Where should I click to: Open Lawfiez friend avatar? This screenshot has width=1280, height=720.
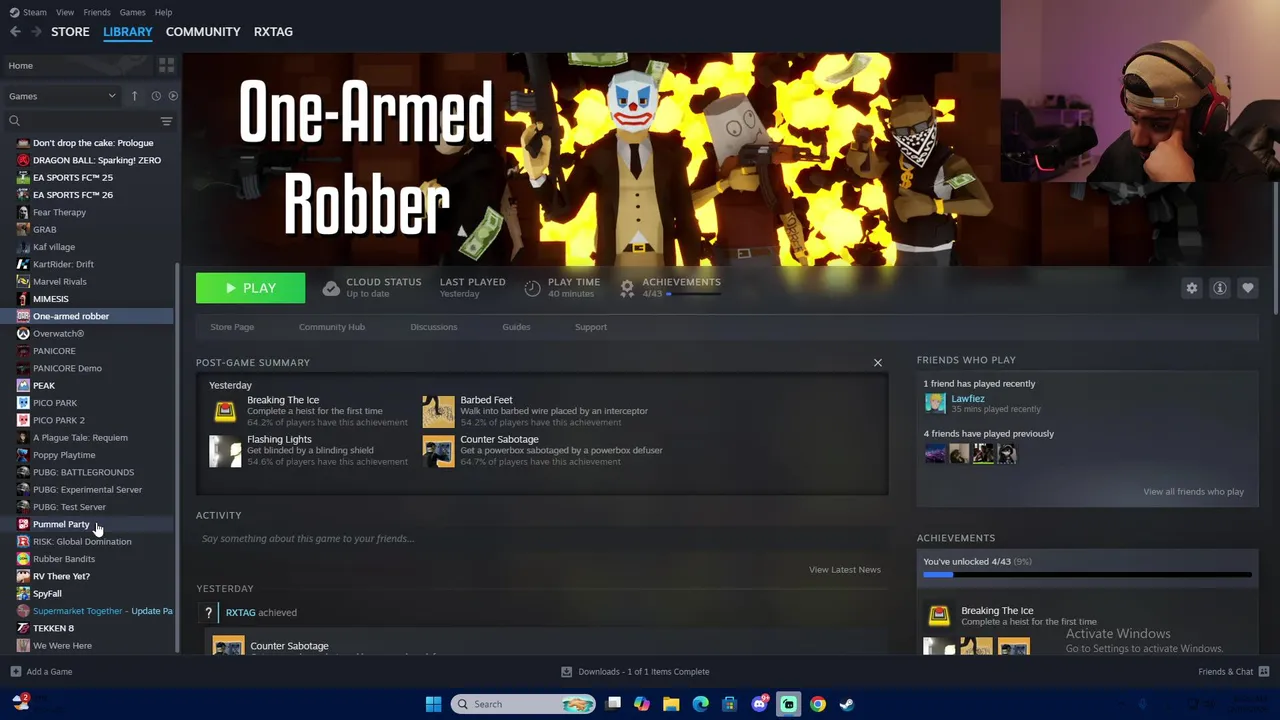(x=935, y=402)
